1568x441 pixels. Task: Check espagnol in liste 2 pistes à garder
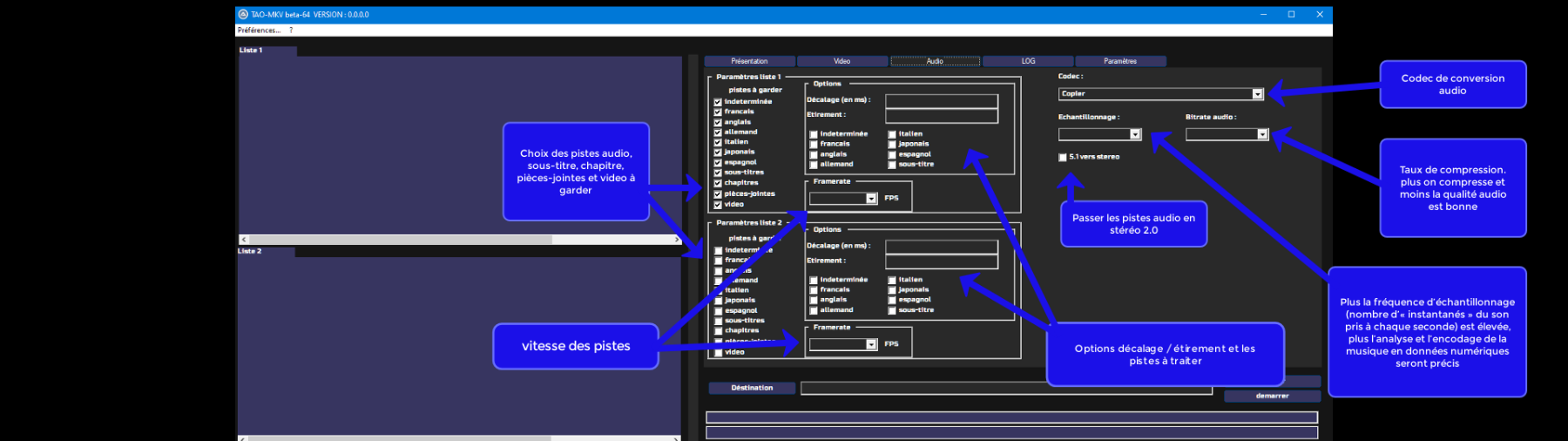718,311
